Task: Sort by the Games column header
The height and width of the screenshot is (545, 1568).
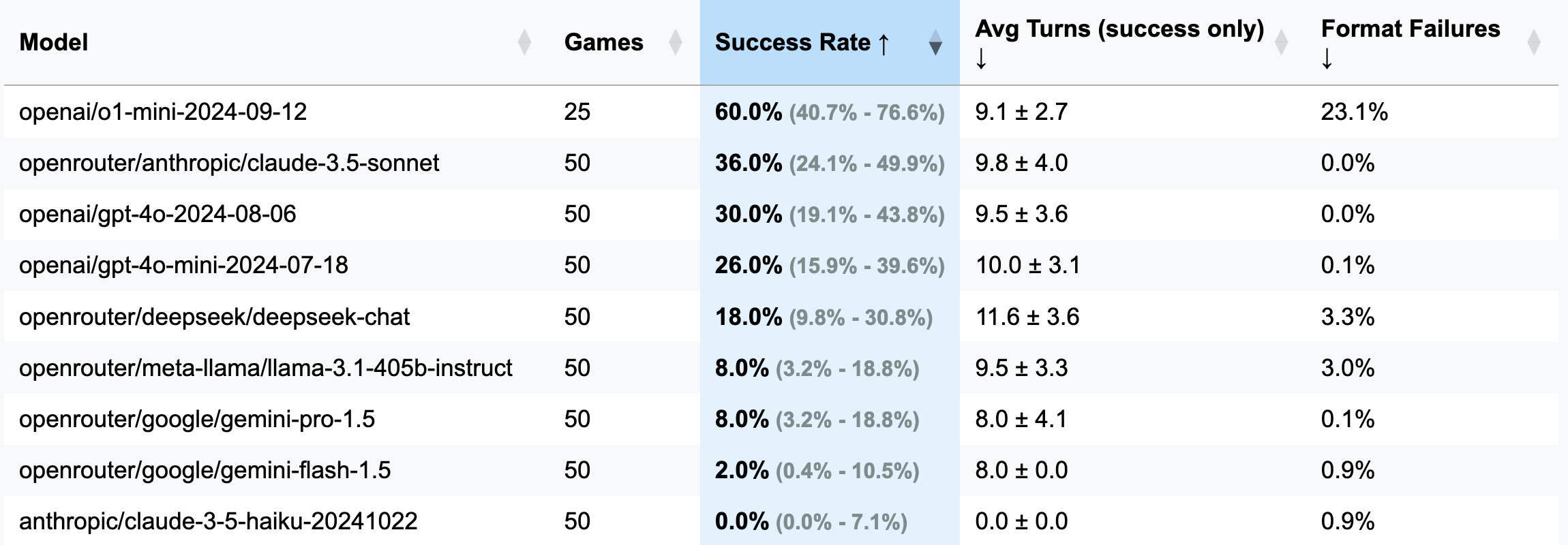Action: click(603, 42)
